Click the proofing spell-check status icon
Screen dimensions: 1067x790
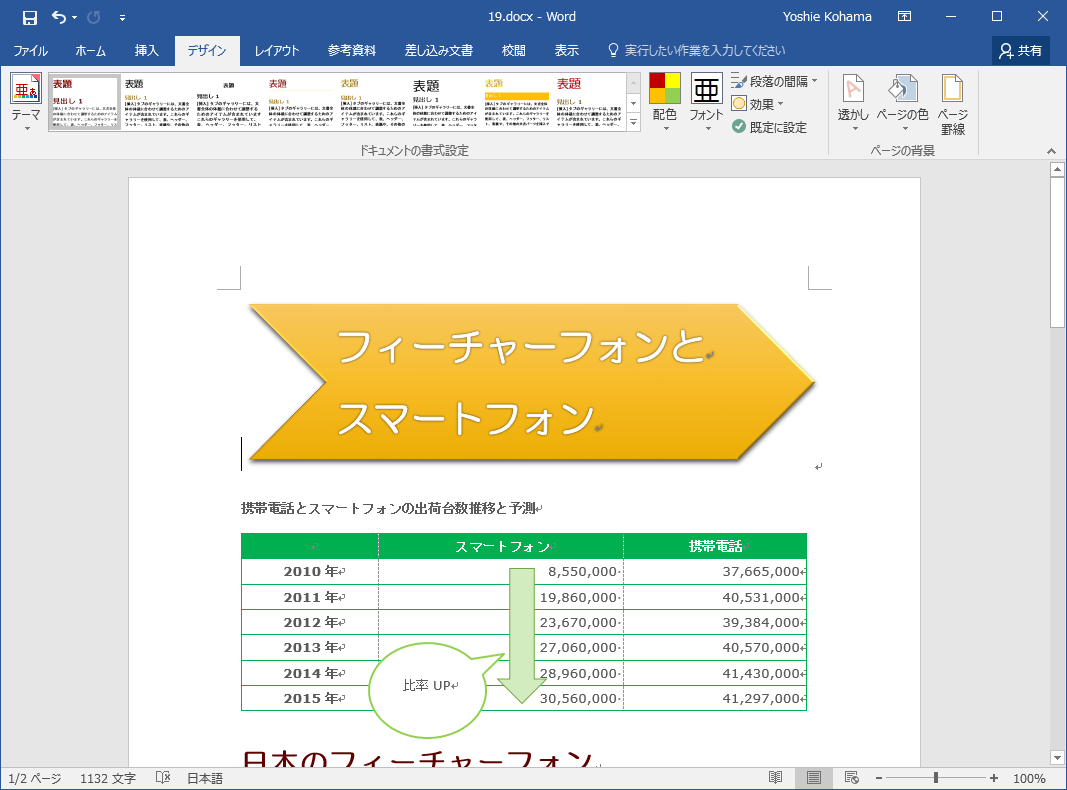(163, 778)
